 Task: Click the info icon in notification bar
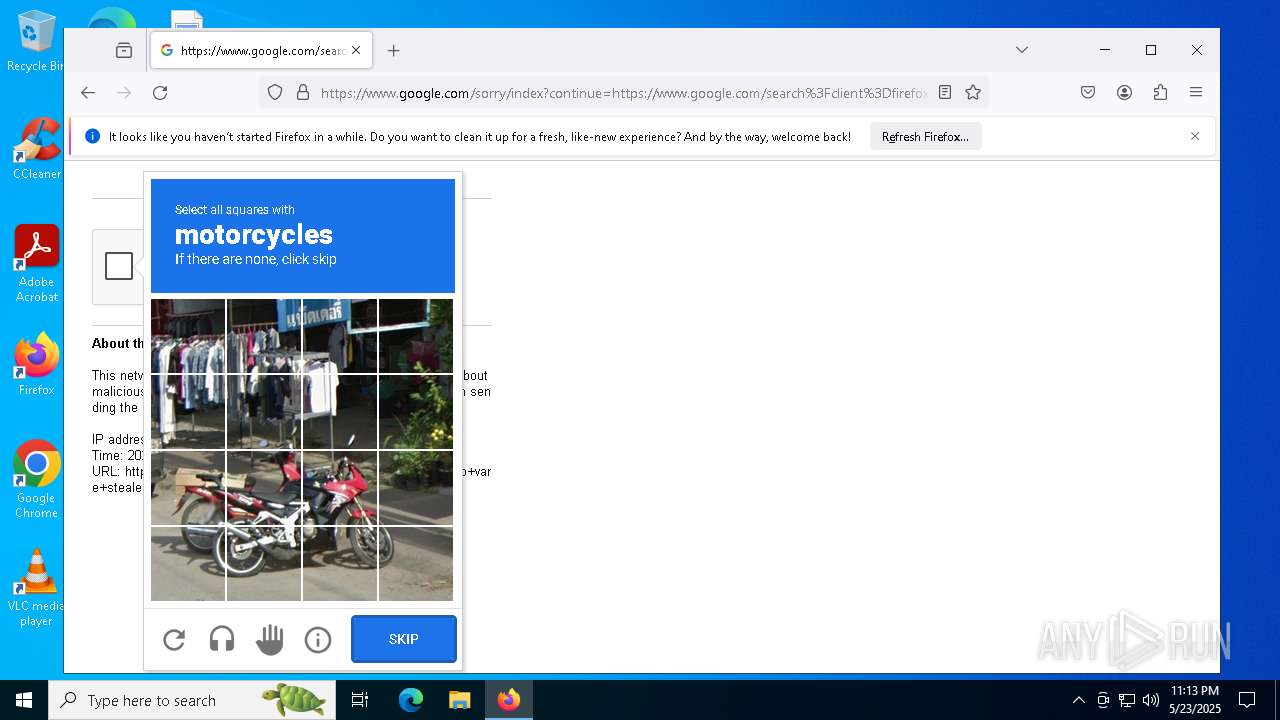click(x=93, y=136)
